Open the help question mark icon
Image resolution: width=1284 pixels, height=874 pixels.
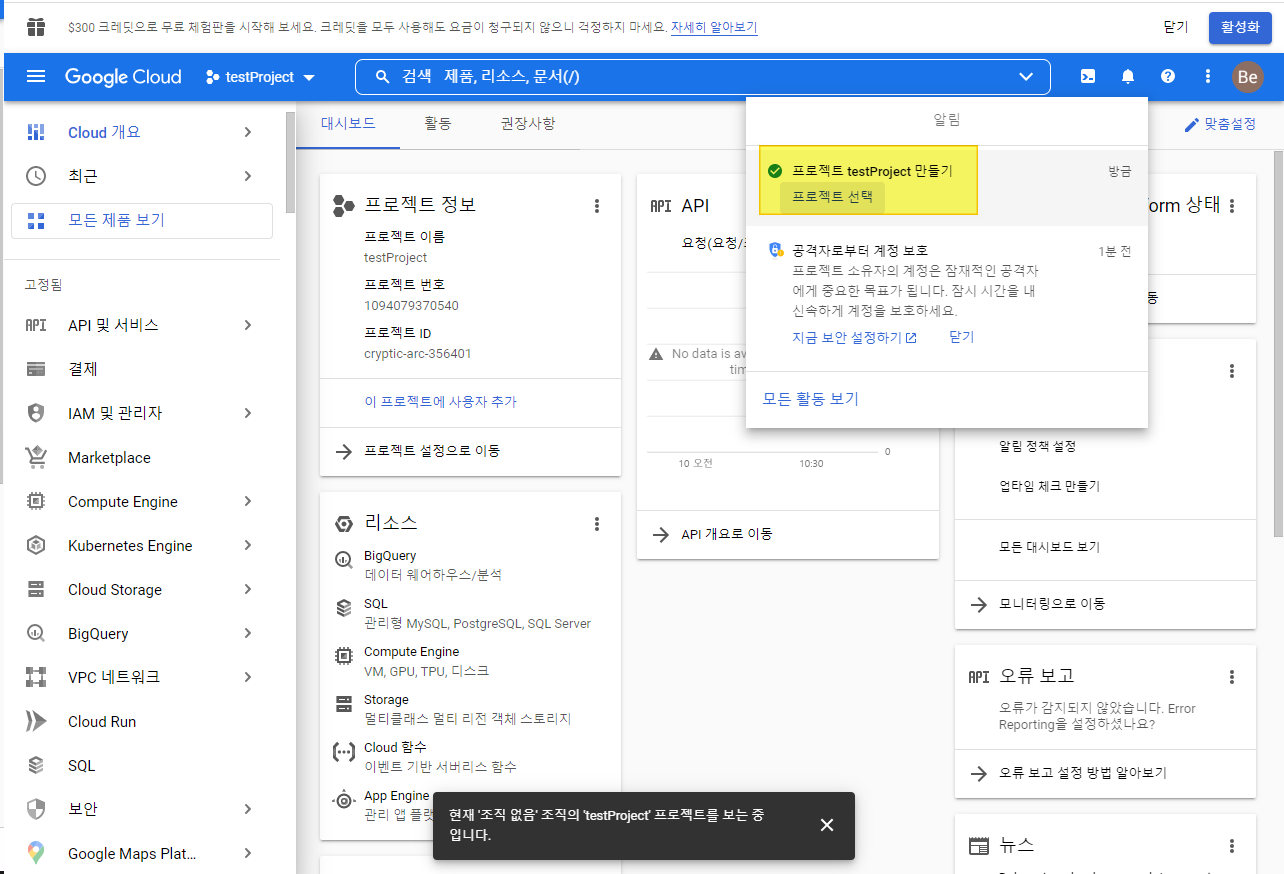click(x=1168, y=77)
